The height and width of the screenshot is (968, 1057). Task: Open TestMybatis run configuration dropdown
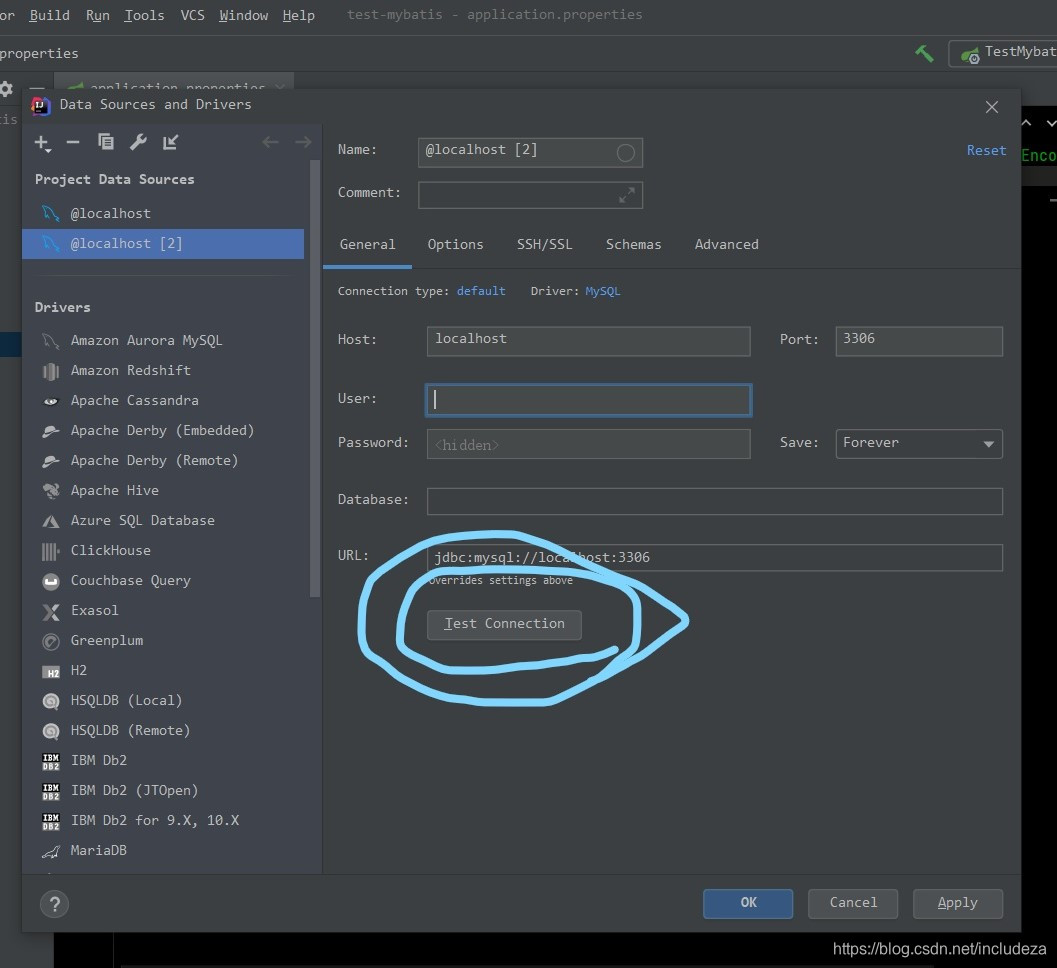point(1004,53)
